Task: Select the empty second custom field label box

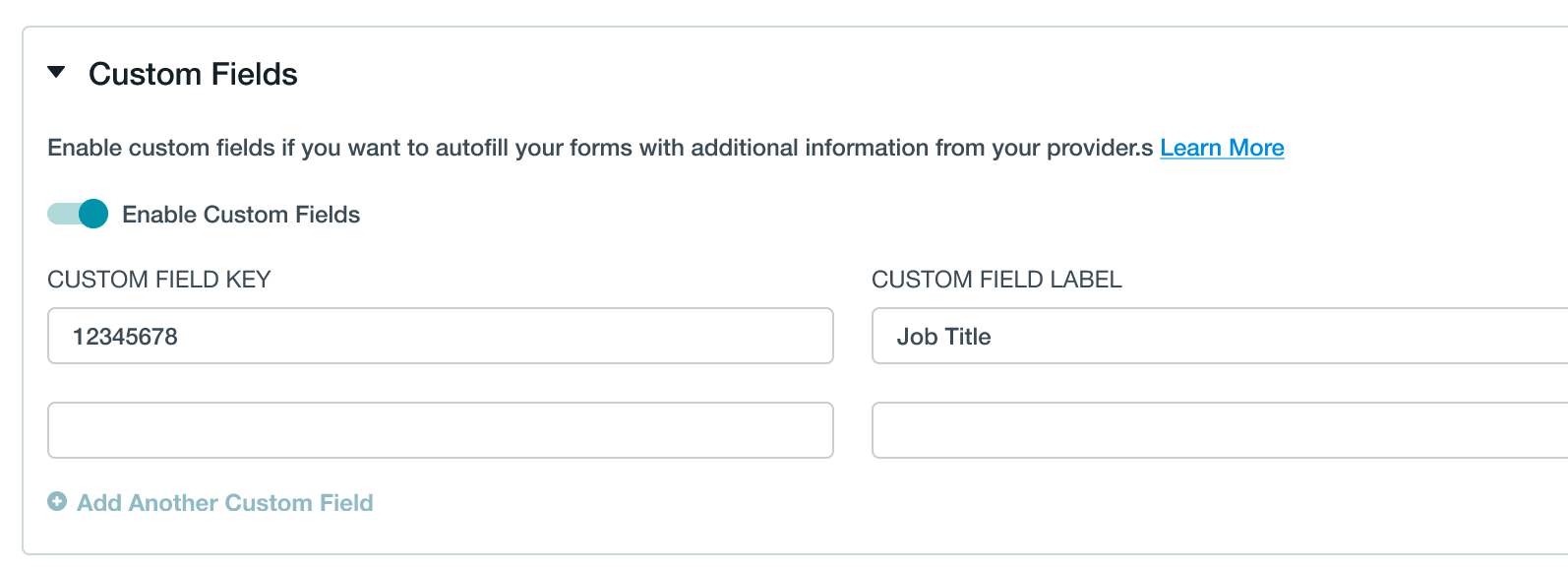Action: [1220, 430]
